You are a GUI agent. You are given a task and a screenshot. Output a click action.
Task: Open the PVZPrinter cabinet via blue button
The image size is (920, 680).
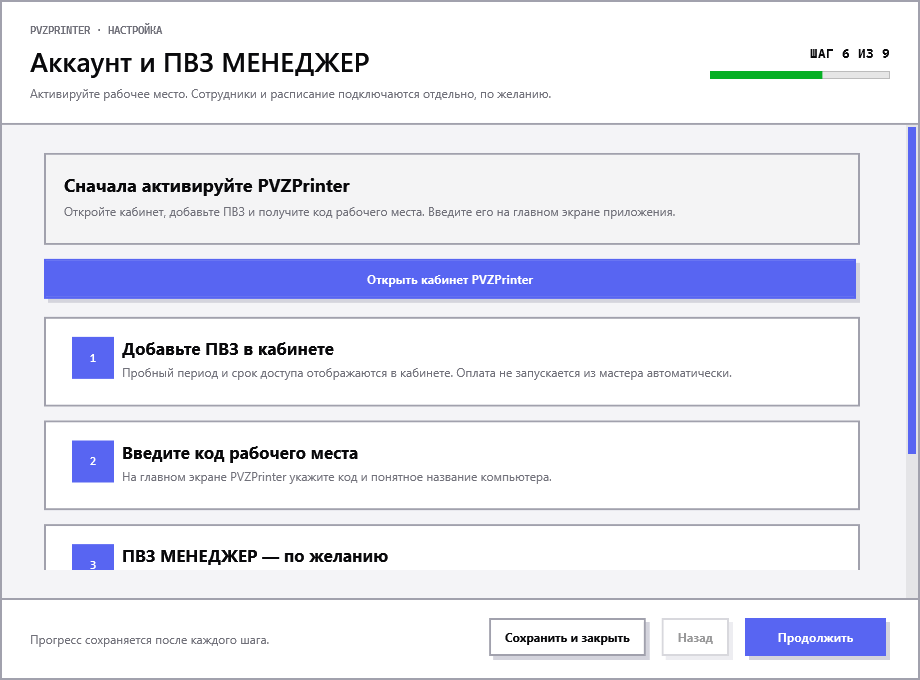tap(450, 279)
